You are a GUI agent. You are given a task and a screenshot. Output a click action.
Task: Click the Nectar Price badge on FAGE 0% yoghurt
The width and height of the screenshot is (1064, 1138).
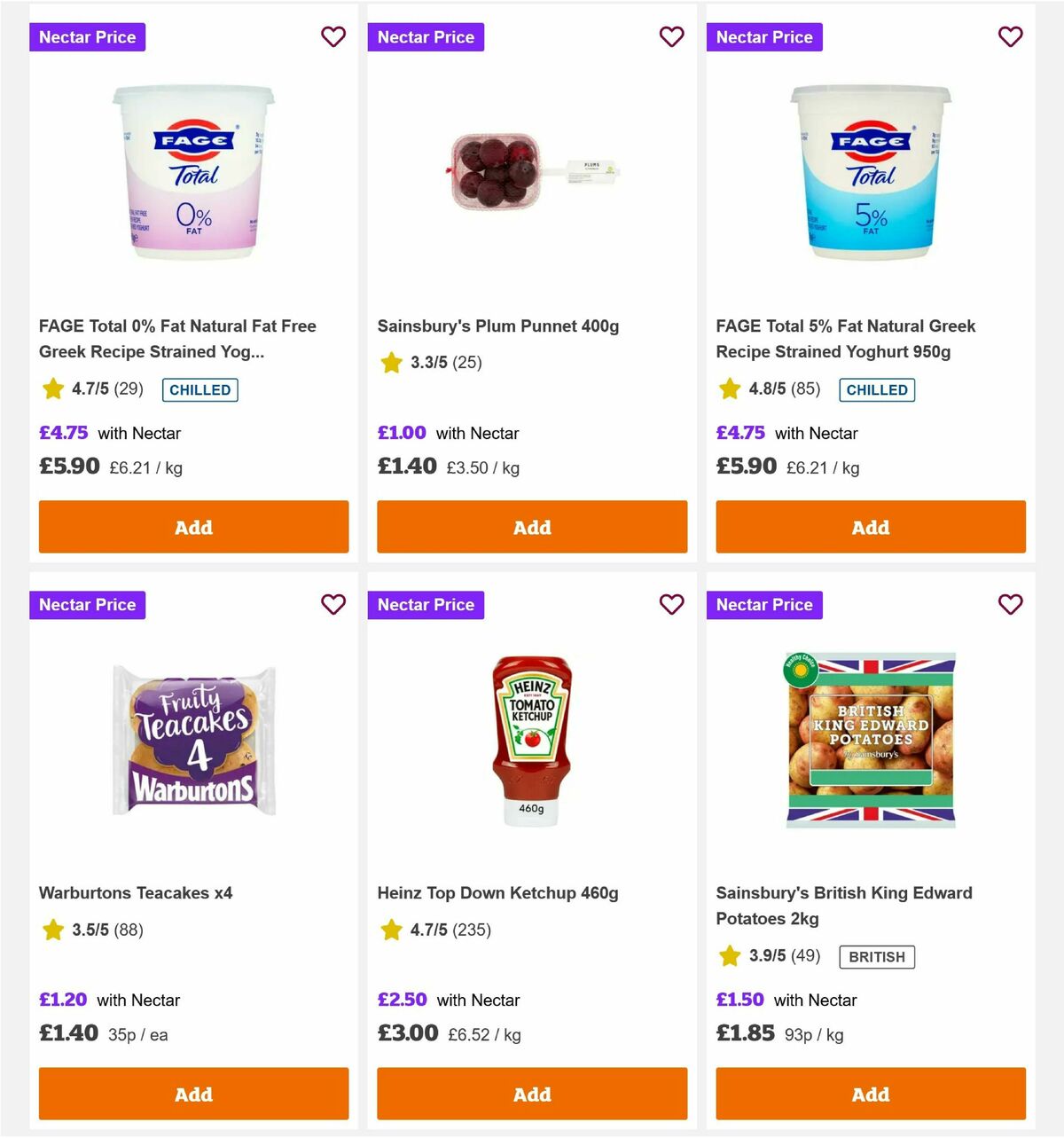coord(87,37)
